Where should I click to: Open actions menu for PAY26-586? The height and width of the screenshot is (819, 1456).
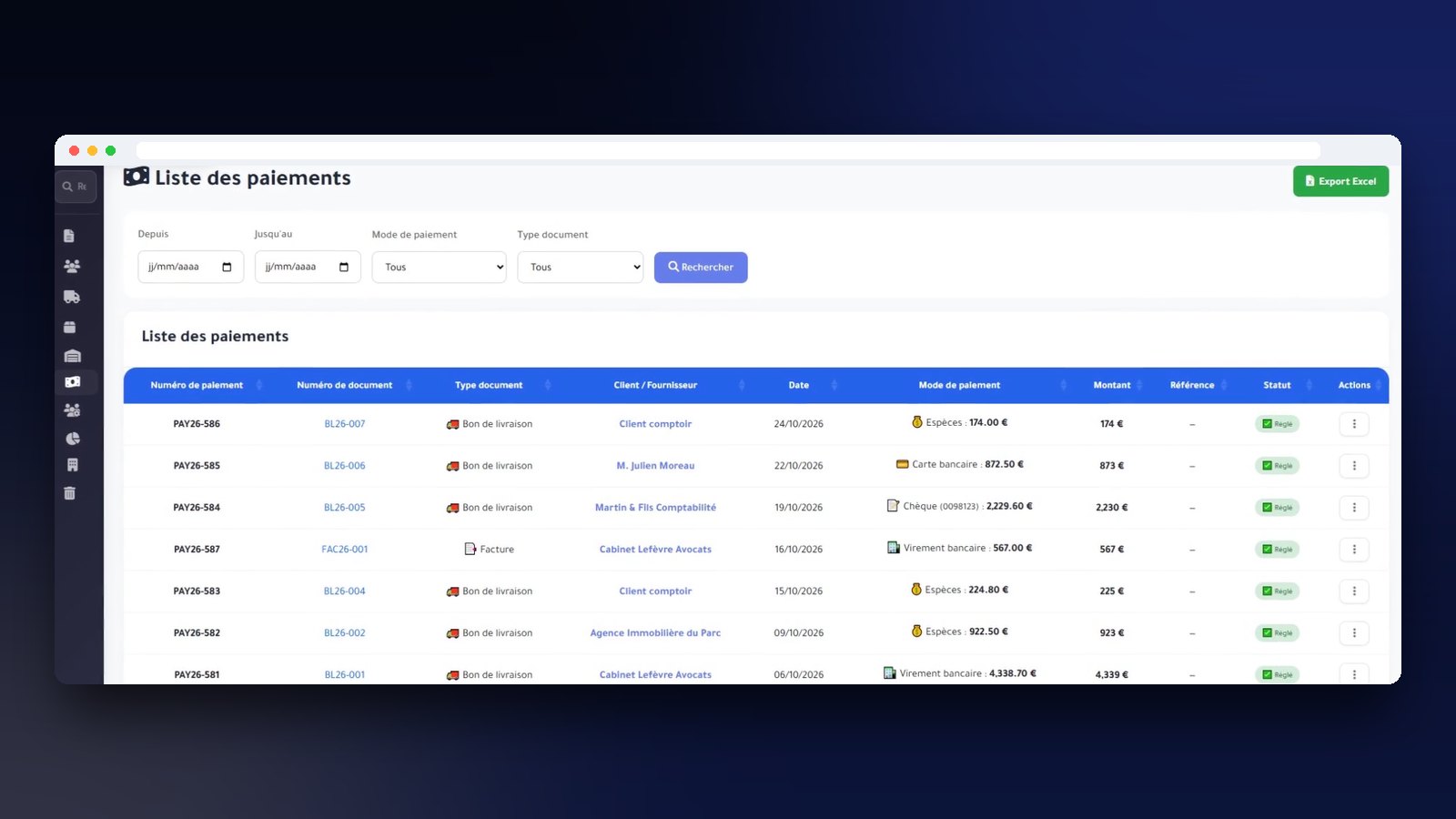[x=1354, y=424]
